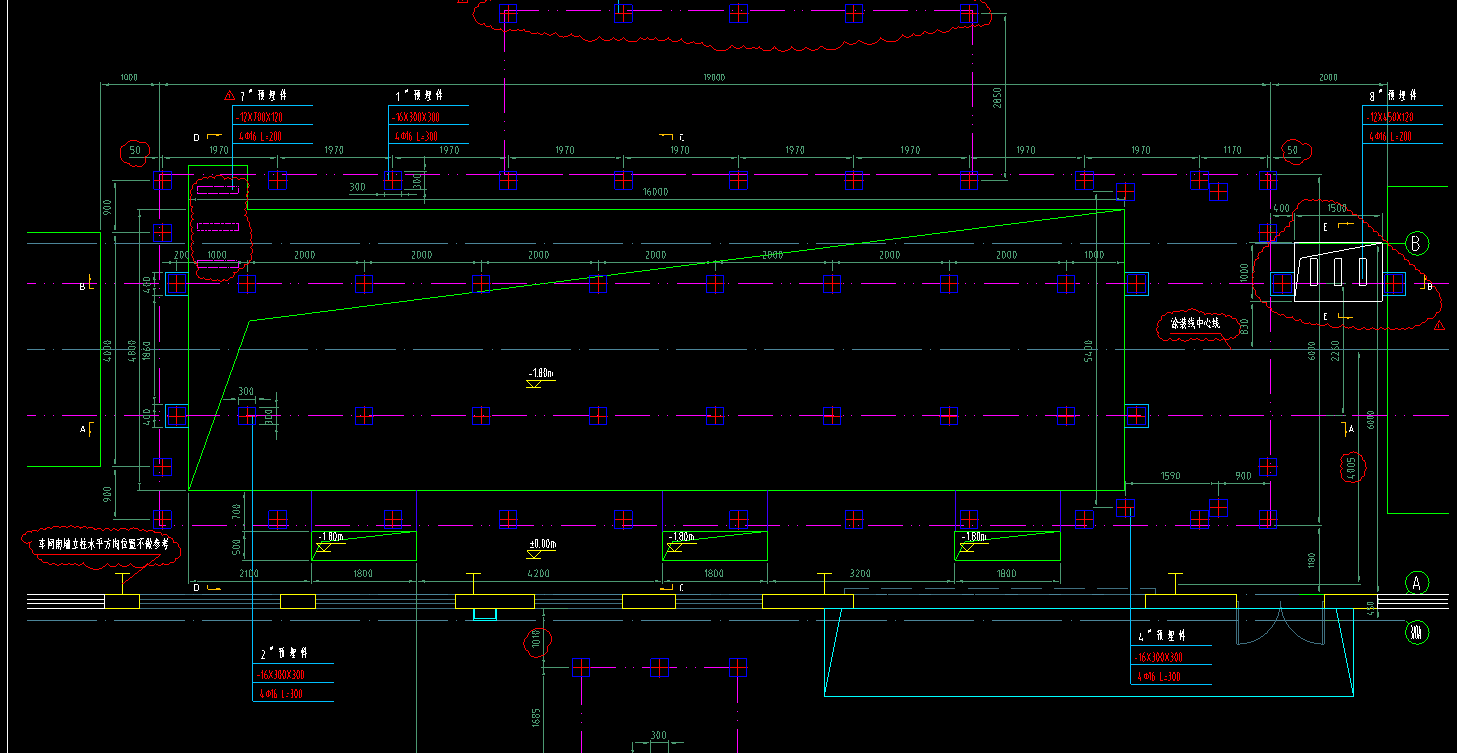Select the 8# embedded part label

pyautogui.click(x=1393, y=96)
